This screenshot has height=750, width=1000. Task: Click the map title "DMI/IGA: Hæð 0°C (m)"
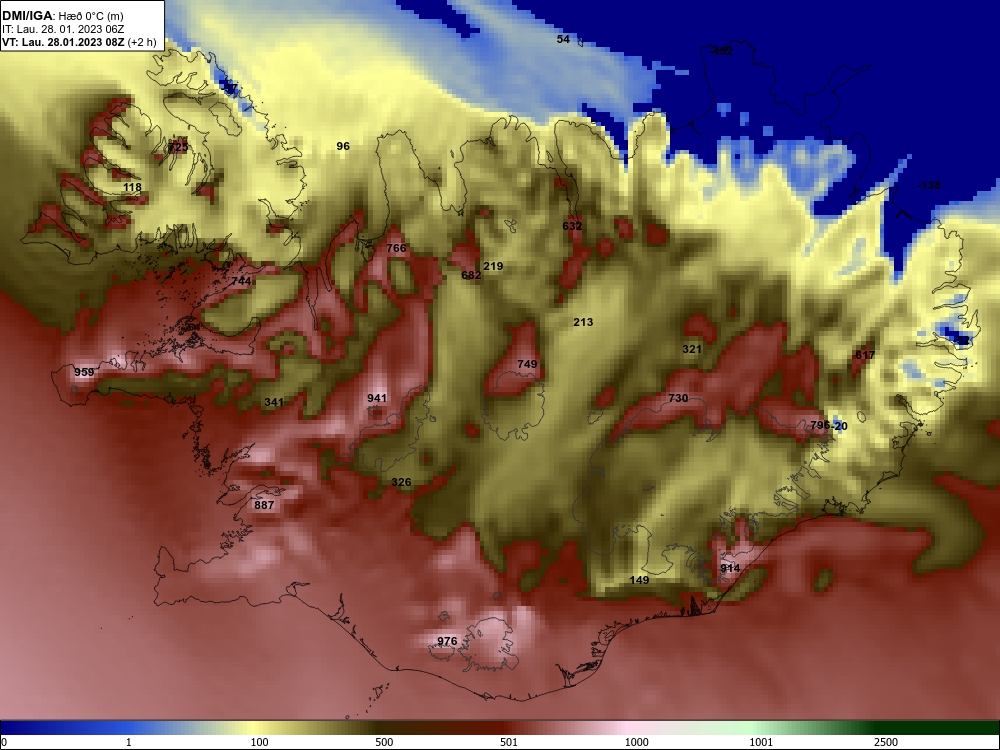click(62, 16)
